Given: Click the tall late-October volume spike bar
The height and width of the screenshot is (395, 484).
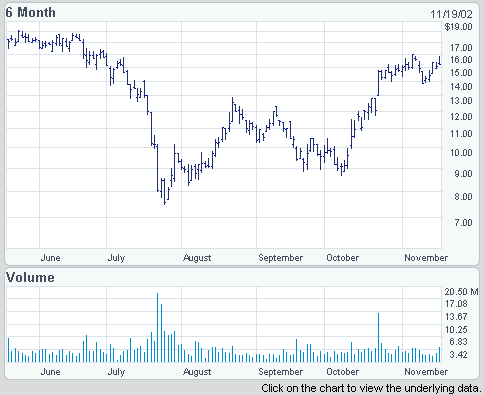Looking at the screenshot, I should click(378, 338).
